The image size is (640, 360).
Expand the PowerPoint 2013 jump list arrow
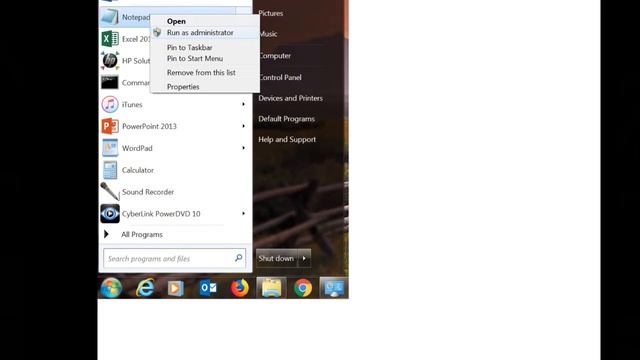[243, 126]
